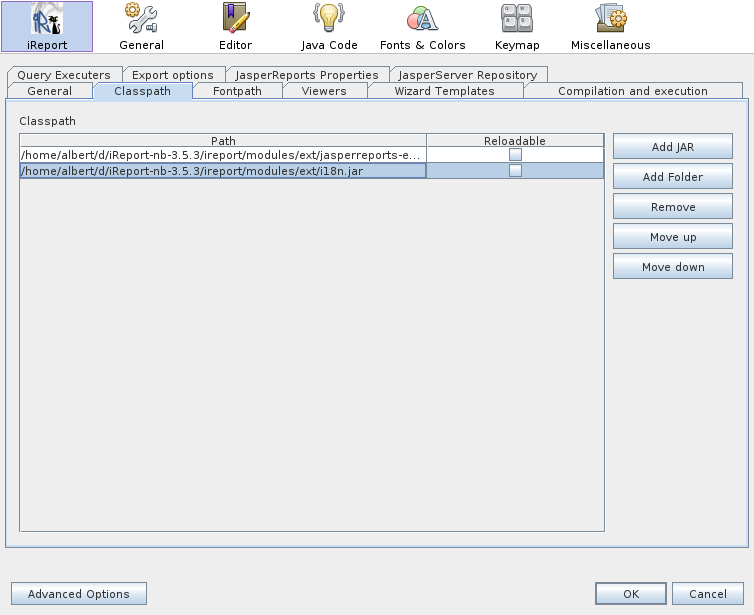This screenshot has height=615, width=754.
Task: Open the Keymap options category
Action: [x=517, y=26]
